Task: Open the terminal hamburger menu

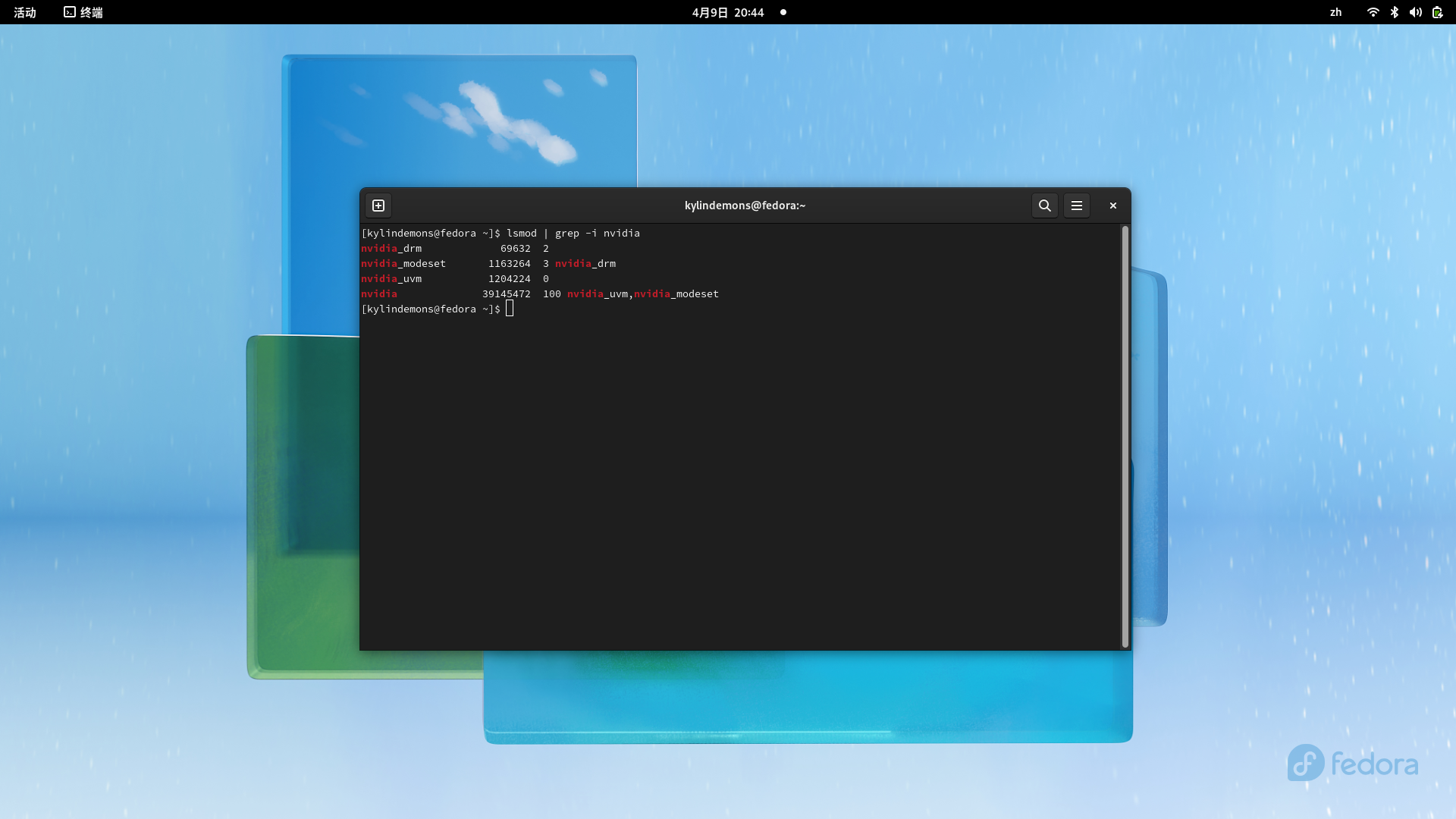Action: click(x=1076, y=206)
